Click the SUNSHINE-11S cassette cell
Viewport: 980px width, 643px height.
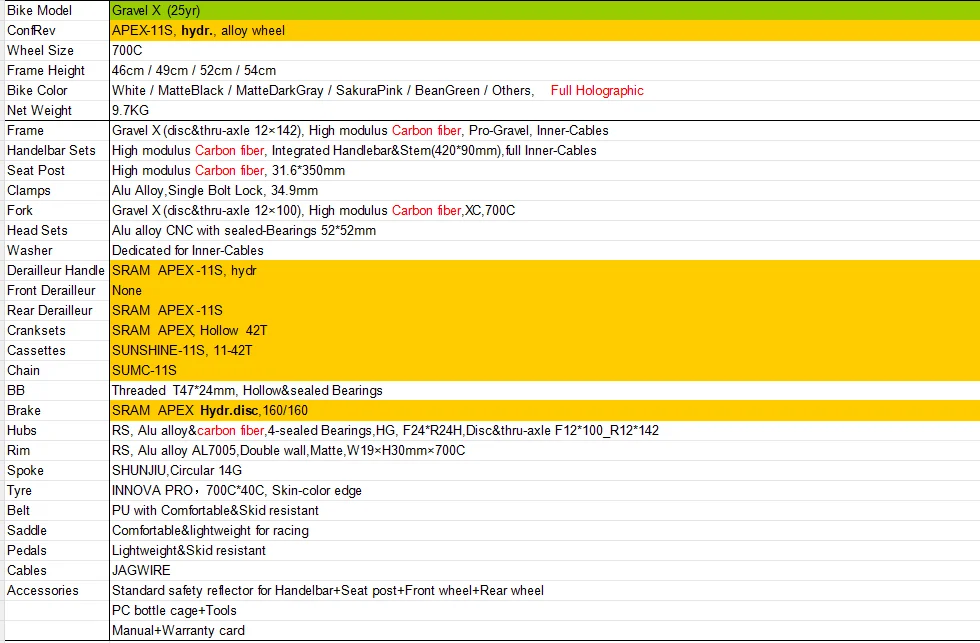coord(544,351)
